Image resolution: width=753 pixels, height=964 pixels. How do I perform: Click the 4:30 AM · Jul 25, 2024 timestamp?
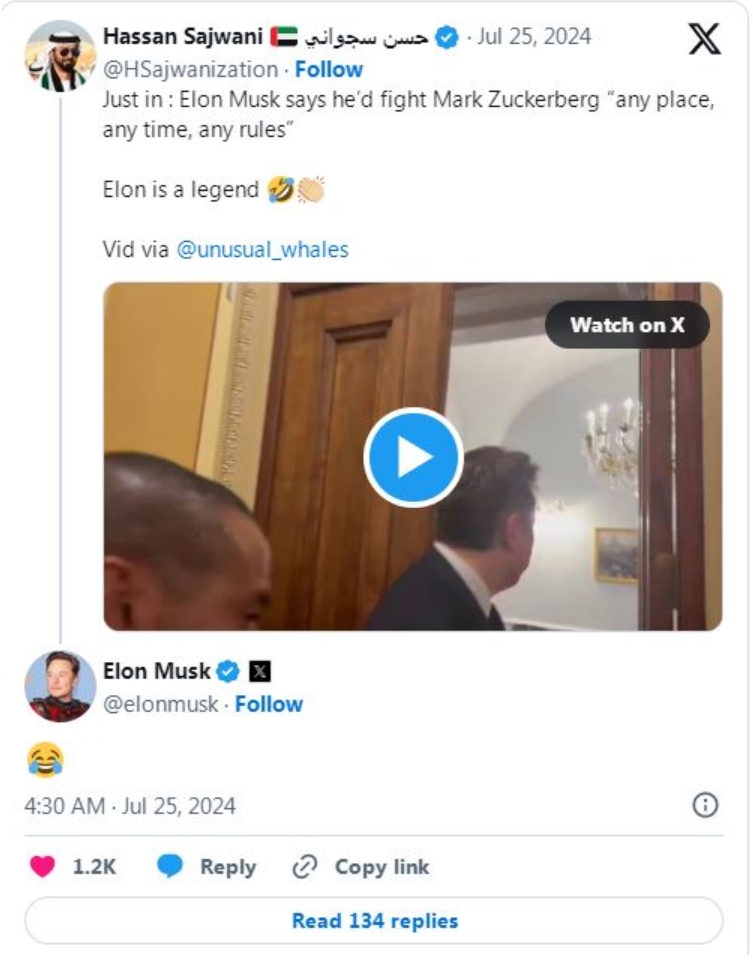pyautogui.click(x=130, y=806)
